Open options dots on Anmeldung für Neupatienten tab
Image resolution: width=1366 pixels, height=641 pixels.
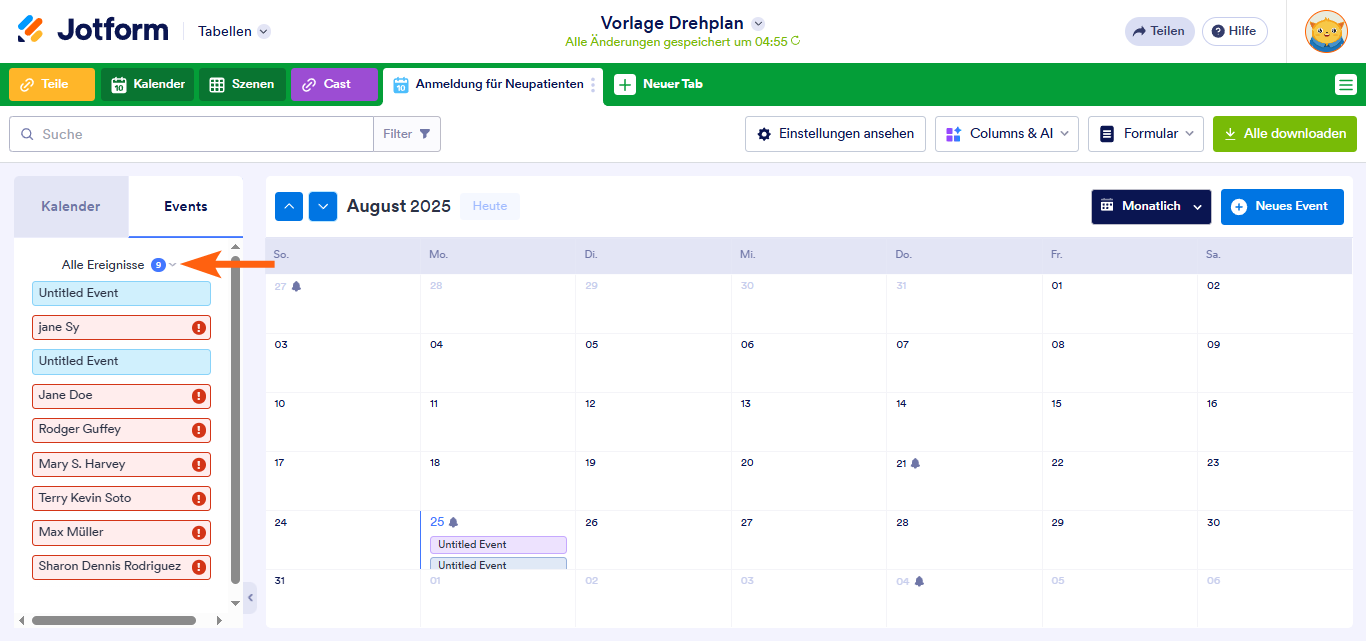593,85
